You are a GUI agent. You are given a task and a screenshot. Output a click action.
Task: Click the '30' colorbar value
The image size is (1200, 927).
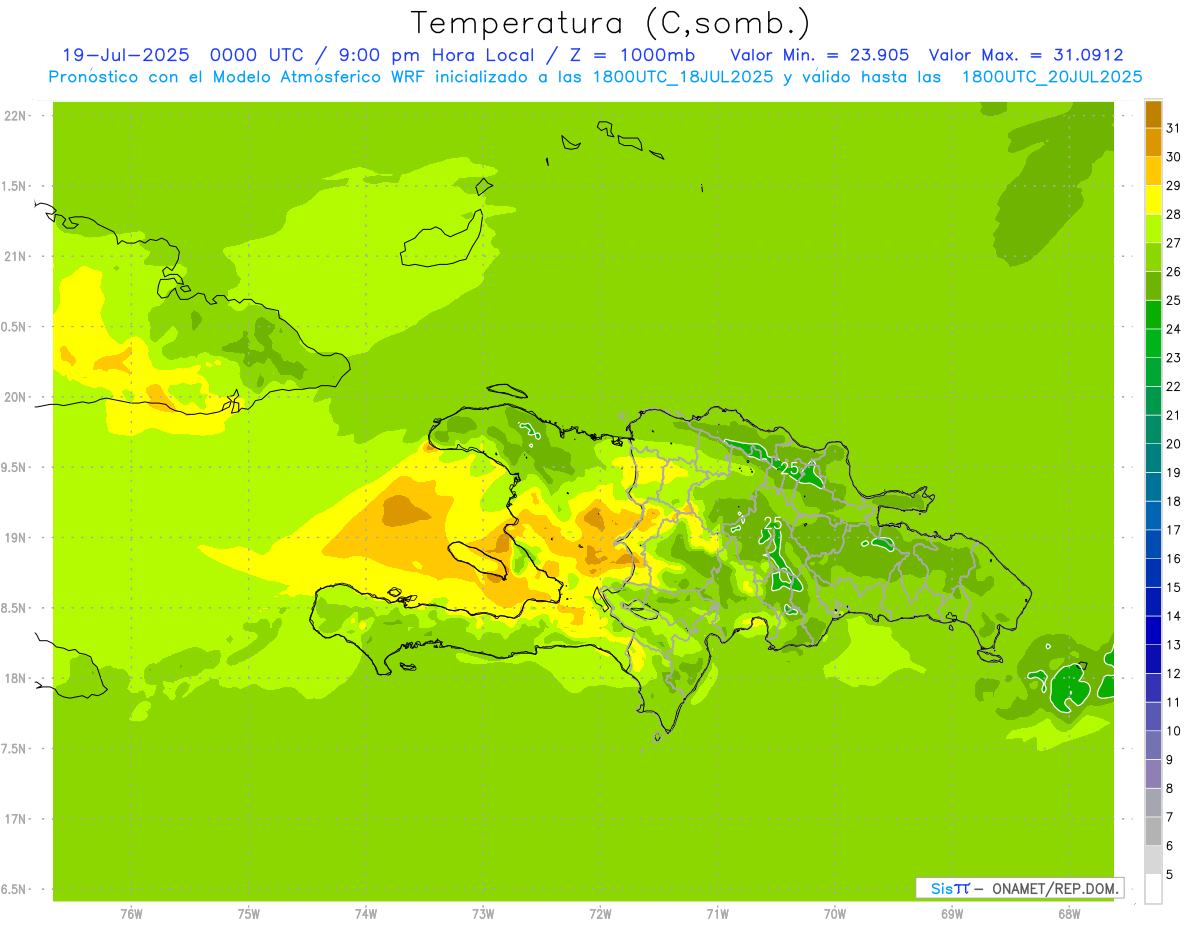point(1174,156)
